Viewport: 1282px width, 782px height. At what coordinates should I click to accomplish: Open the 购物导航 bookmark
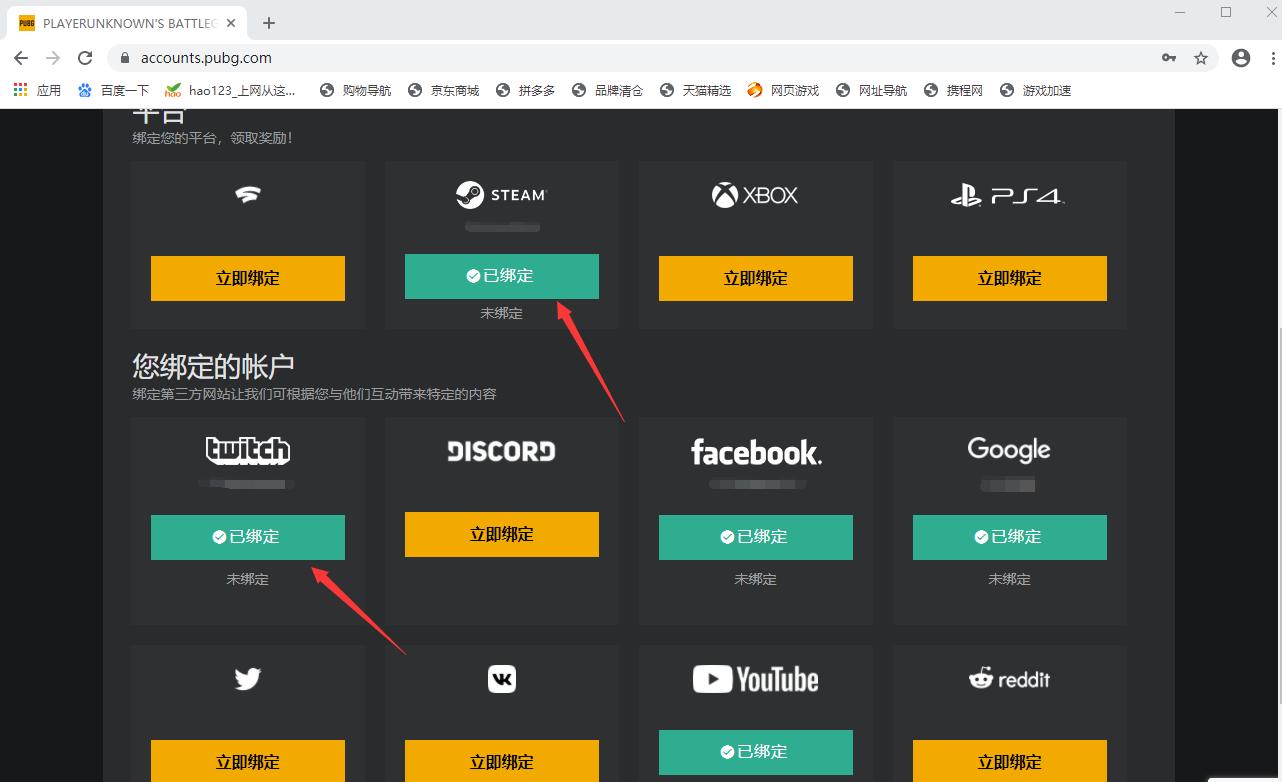click(x=355, y=90)
